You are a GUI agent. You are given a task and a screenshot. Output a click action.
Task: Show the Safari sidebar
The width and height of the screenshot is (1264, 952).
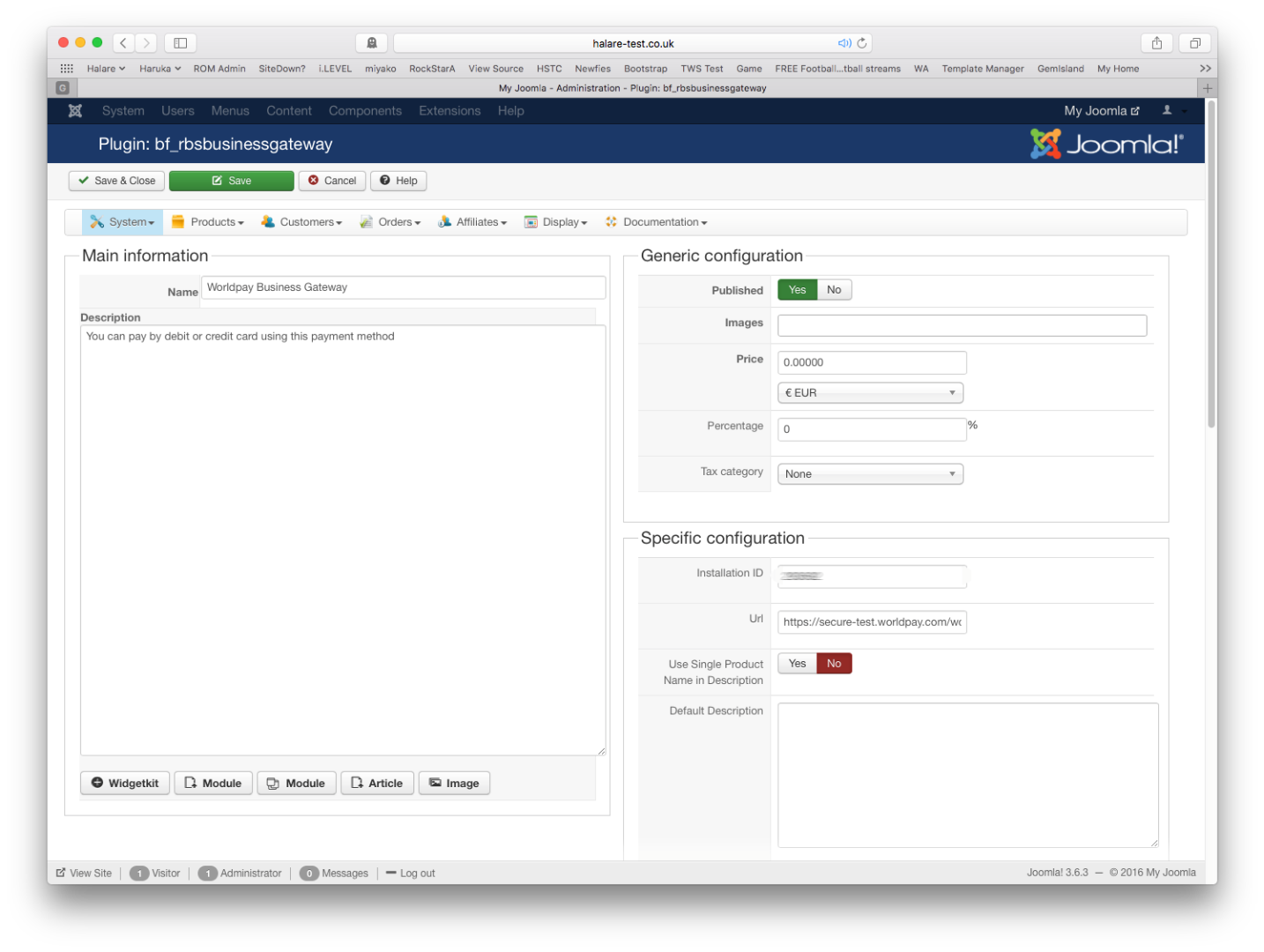tap(180, 42)
